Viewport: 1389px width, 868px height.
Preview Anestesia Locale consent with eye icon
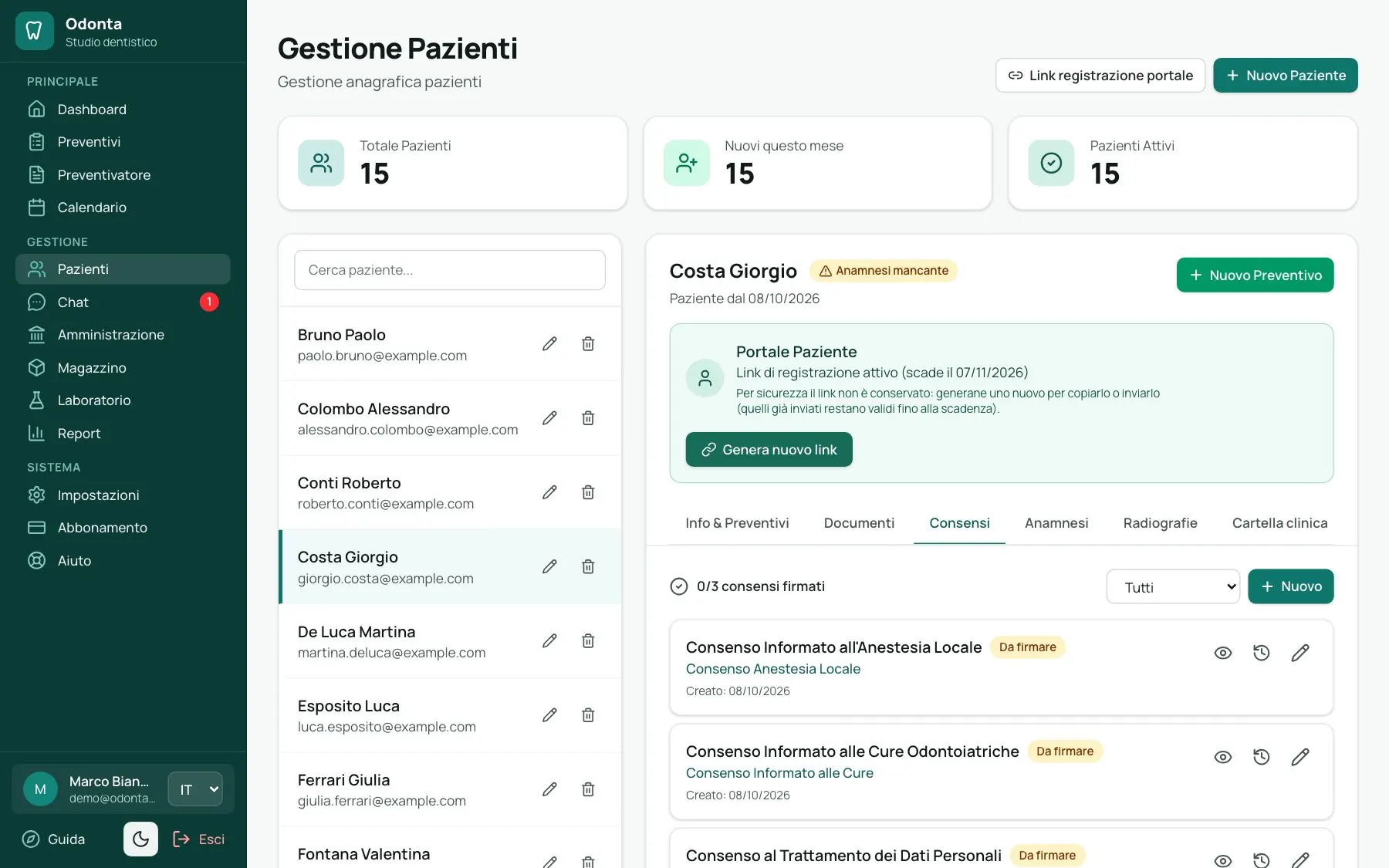tap(1223, 653)
